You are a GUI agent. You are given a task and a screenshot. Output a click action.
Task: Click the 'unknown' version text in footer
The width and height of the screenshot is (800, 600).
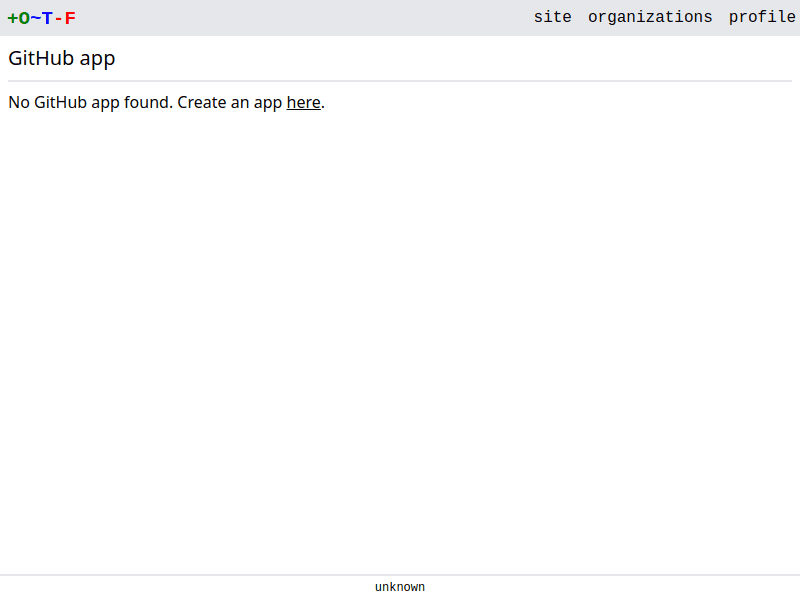(400, 587)
